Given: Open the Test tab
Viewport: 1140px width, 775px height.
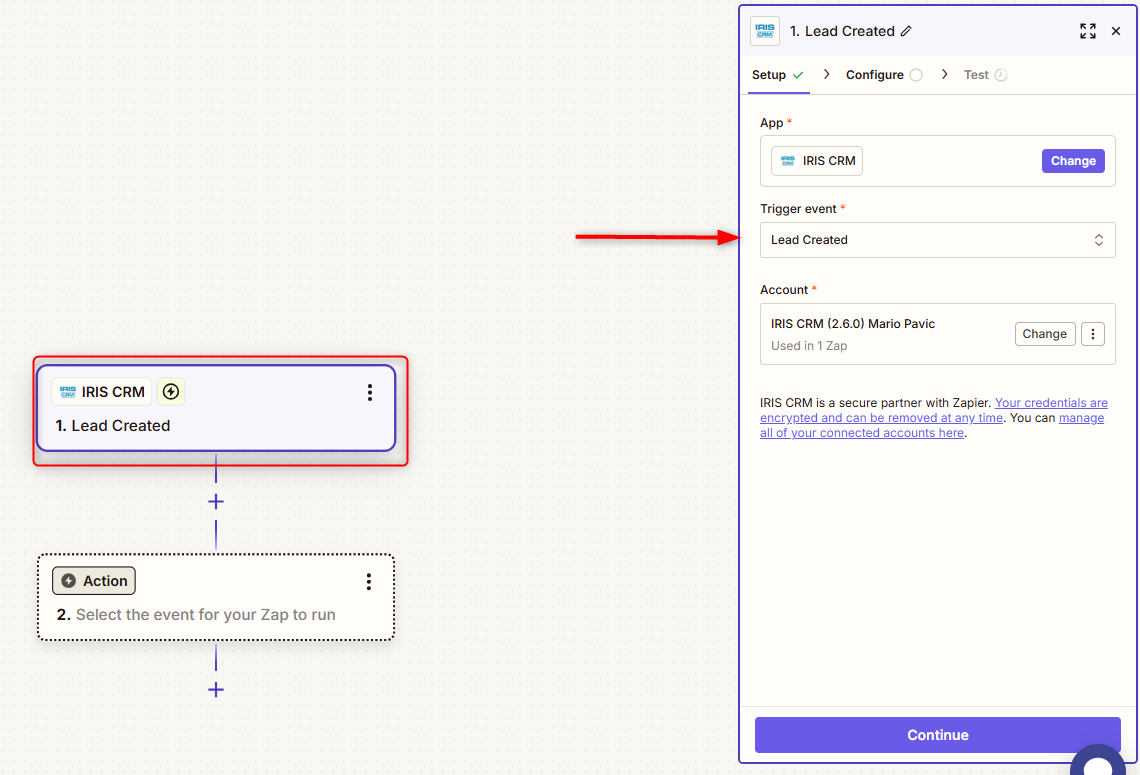Looking at the screenshot, I should click(976, 75).
